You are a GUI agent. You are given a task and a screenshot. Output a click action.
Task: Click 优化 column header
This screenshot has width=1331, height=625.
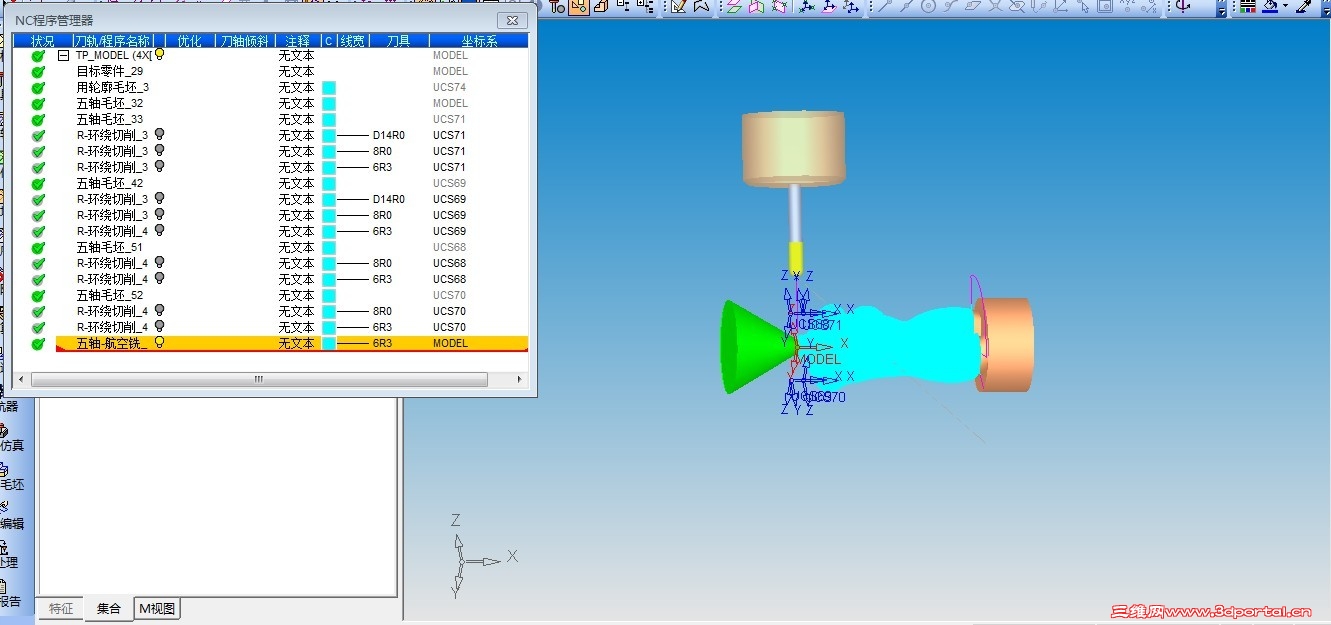pyautogui.click(x=190, y=41)
